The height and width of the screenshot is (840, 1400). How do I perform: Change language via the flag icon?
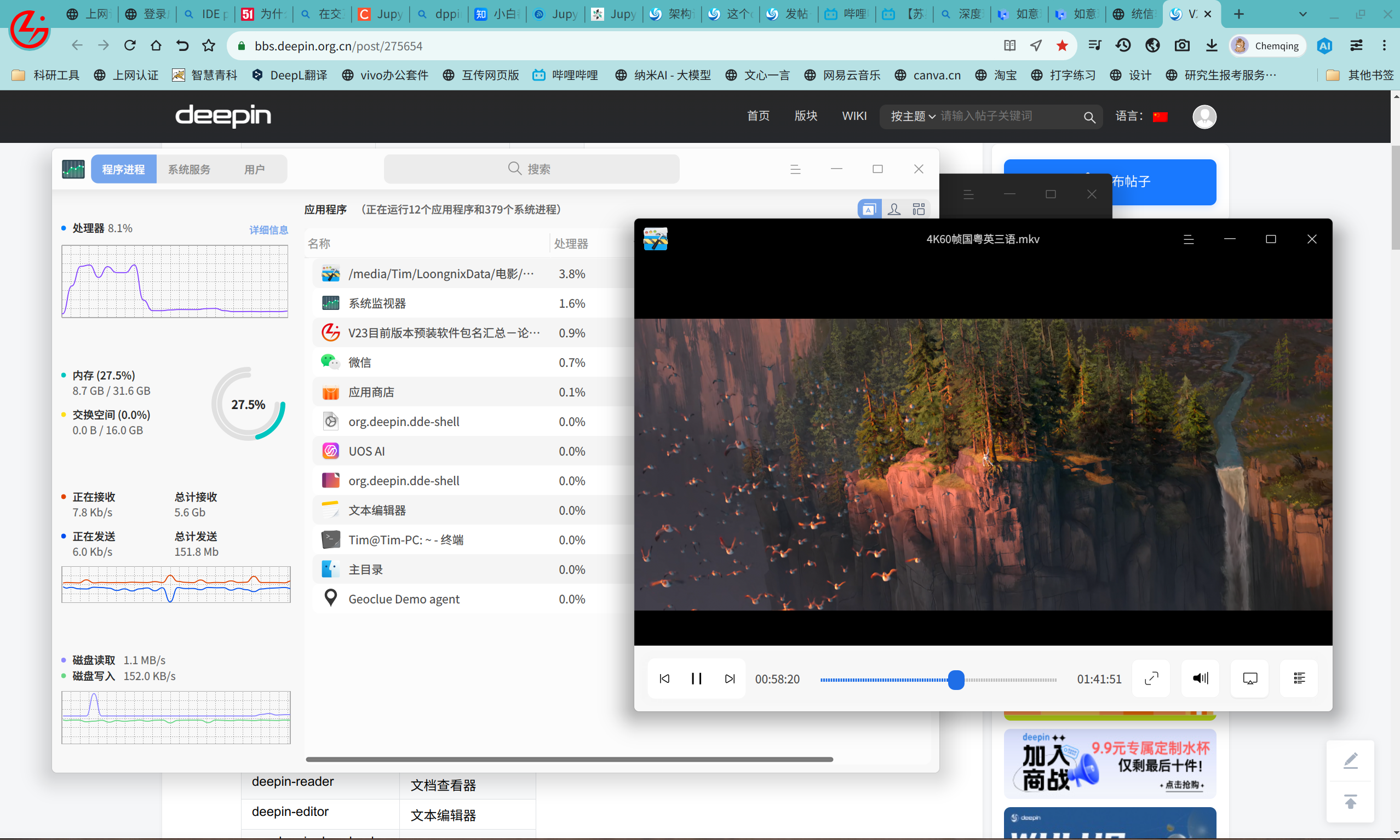point(1160,117)
